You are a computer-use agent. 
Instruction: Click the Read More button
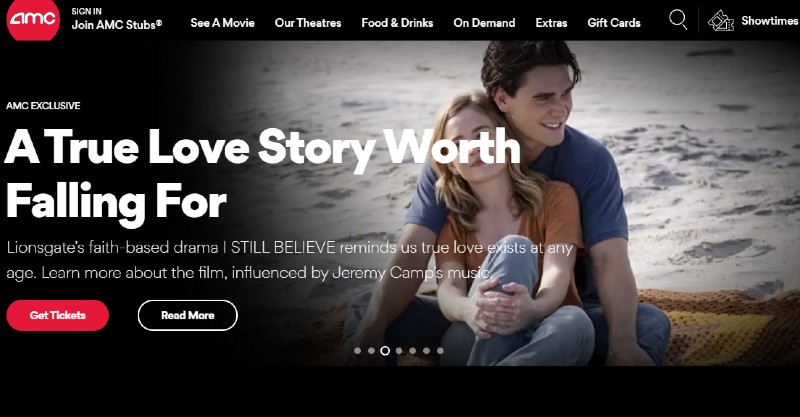(188, 315)
